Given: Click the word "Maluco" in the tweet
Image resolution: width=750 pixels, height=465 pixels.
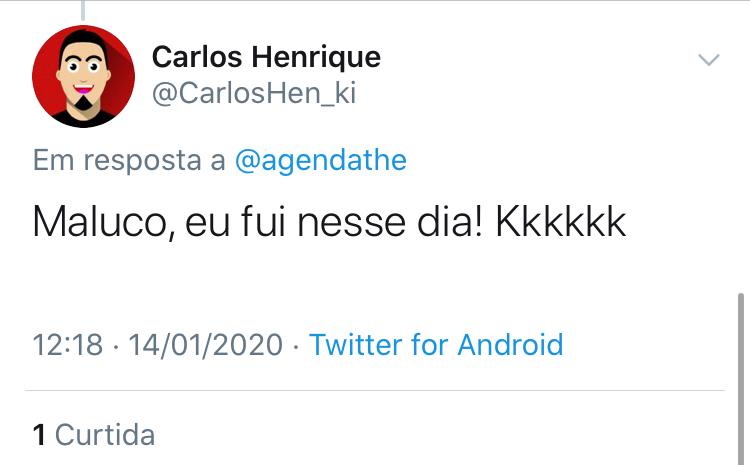Looking at the screenshot, I should coord(93,221).
